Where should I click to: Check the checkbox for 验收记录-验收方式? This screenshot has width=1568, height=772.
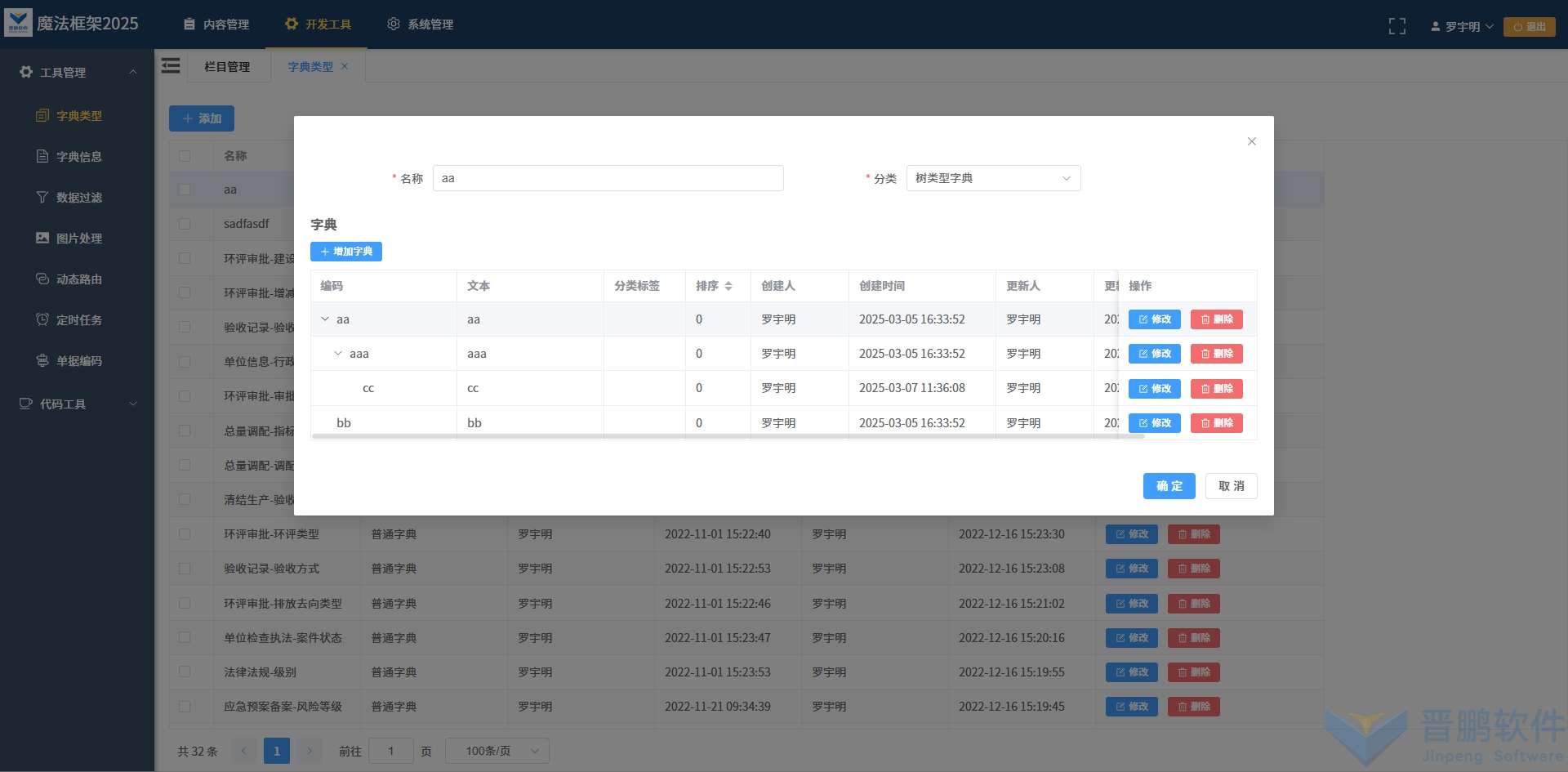coord(185,569)
